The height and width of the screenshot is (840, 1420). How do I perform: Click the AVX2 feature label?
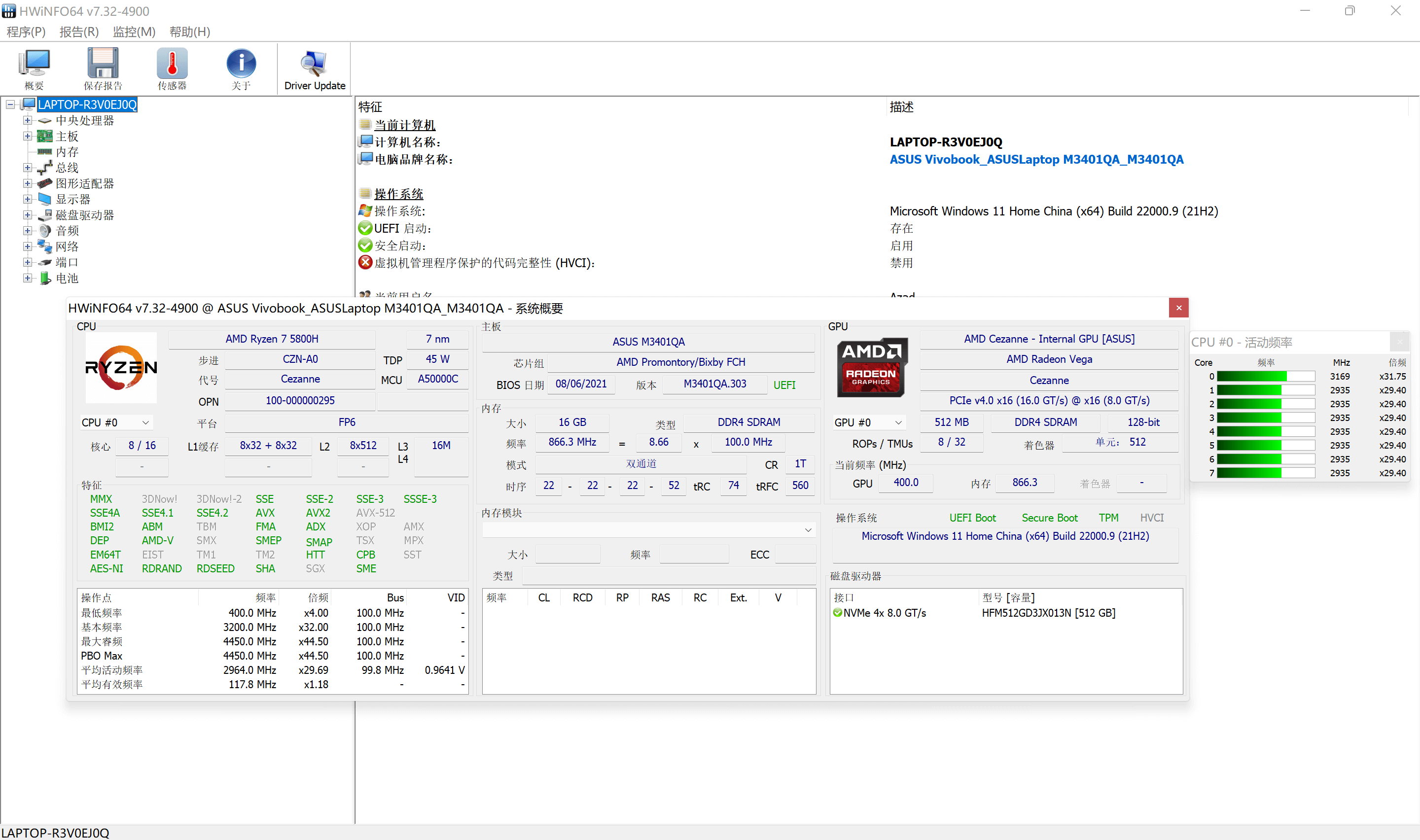click(x=318, y=513)
